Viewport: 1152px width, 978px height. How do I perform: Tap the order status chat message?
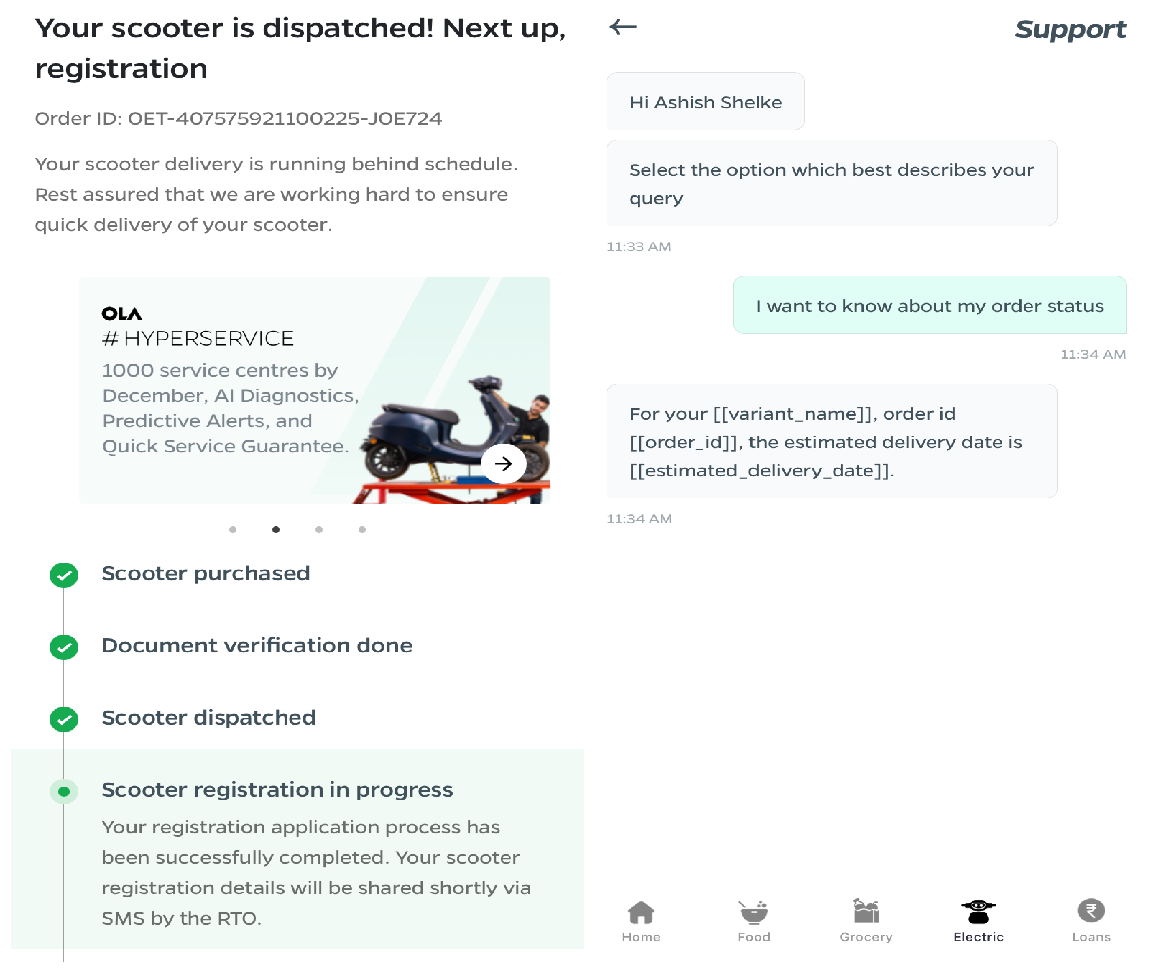(x=929, y=306)
